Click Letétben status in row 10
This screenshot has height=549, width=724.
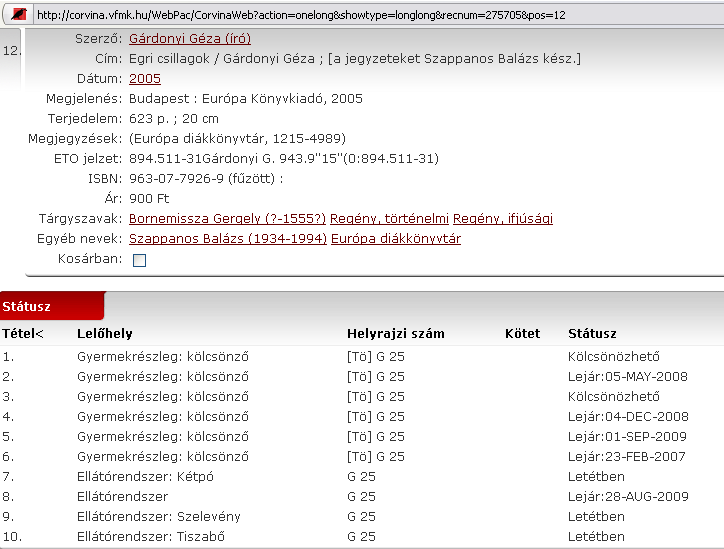click(x=596, y=537)
